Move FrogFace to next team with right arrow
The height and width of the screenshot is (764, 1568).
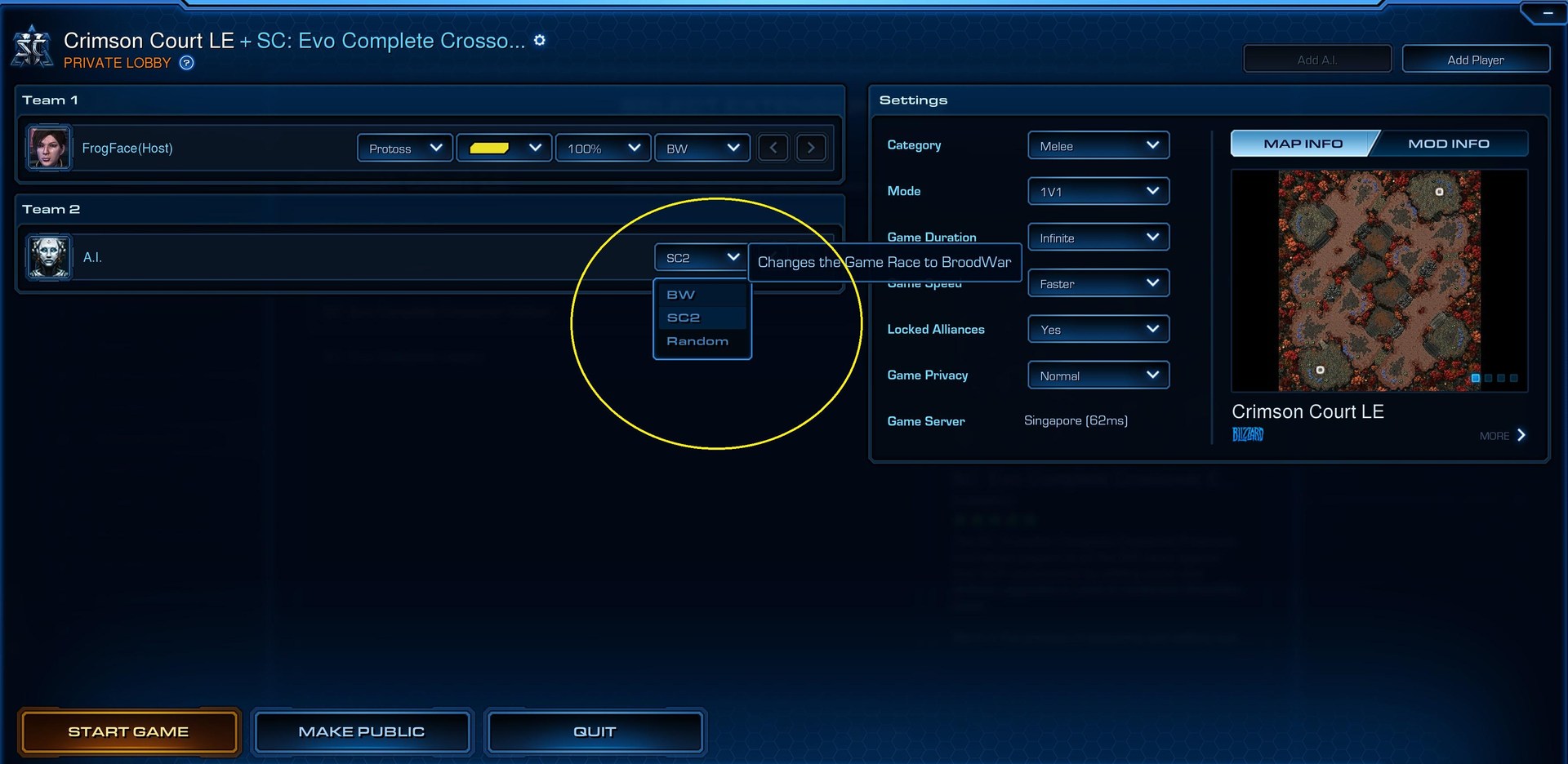[810, 148]
